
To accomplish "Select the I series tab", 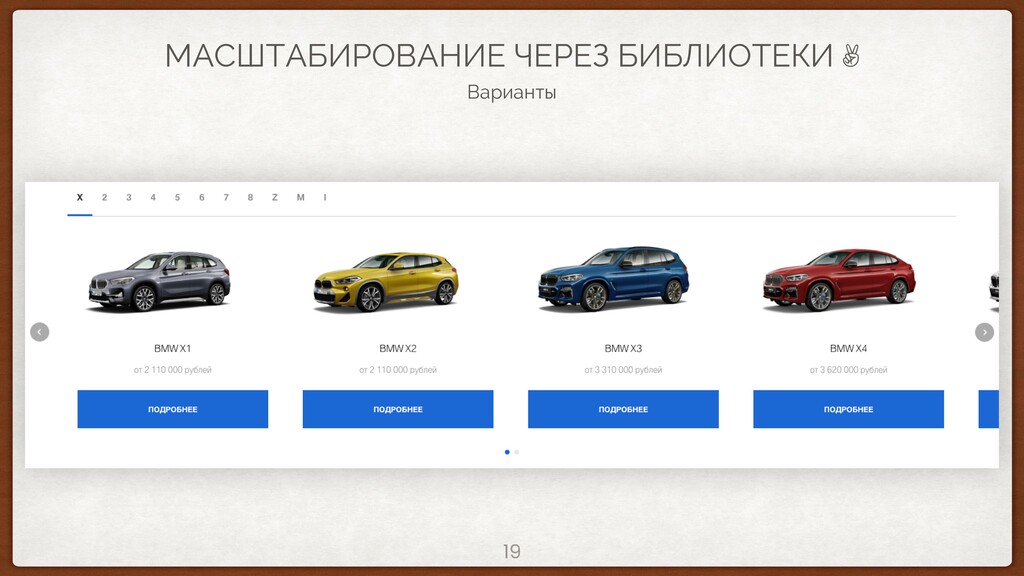I will (325, 197).
